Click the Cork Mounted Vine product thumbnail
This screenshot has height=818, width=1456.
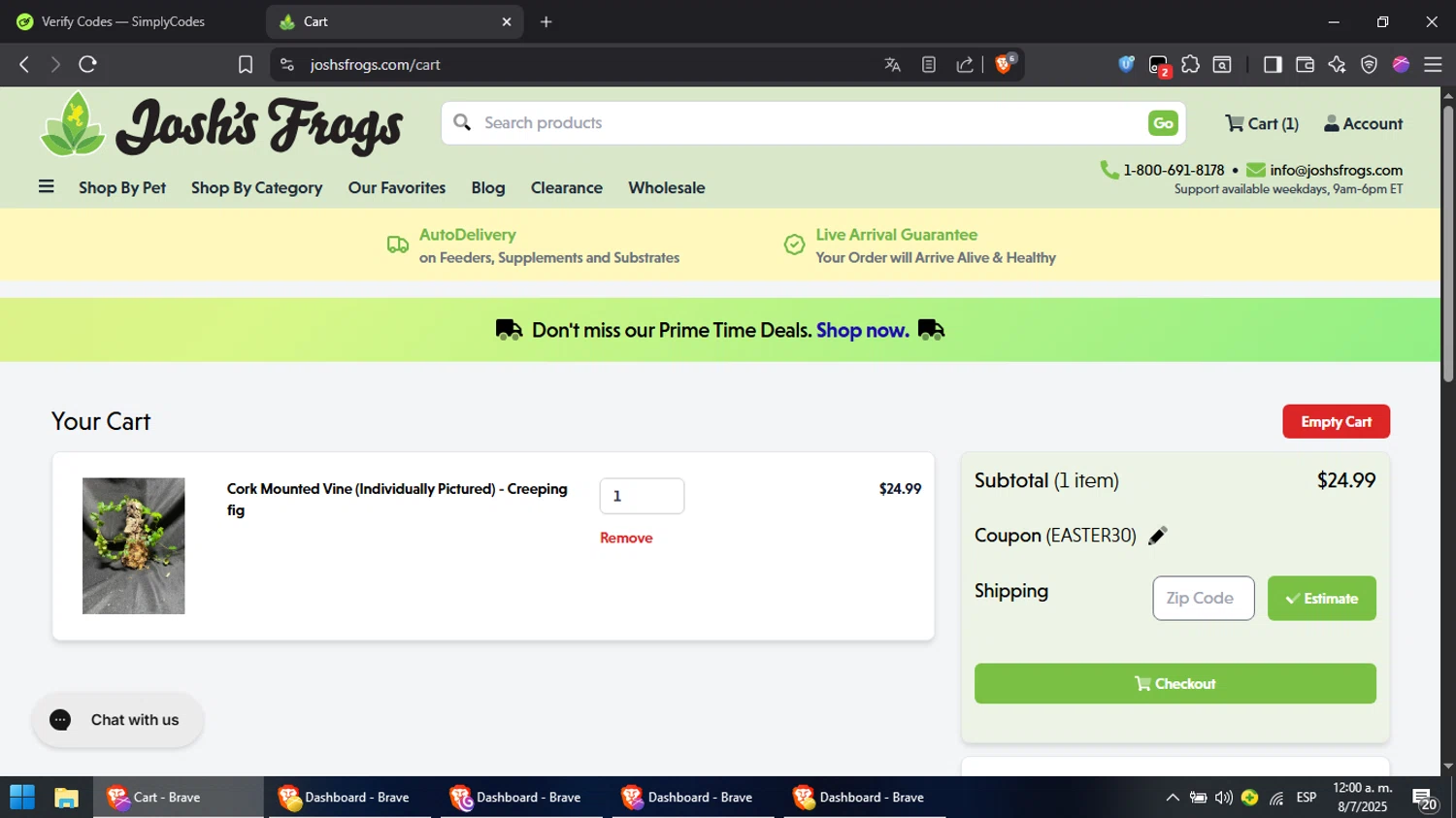pos(133,545)
